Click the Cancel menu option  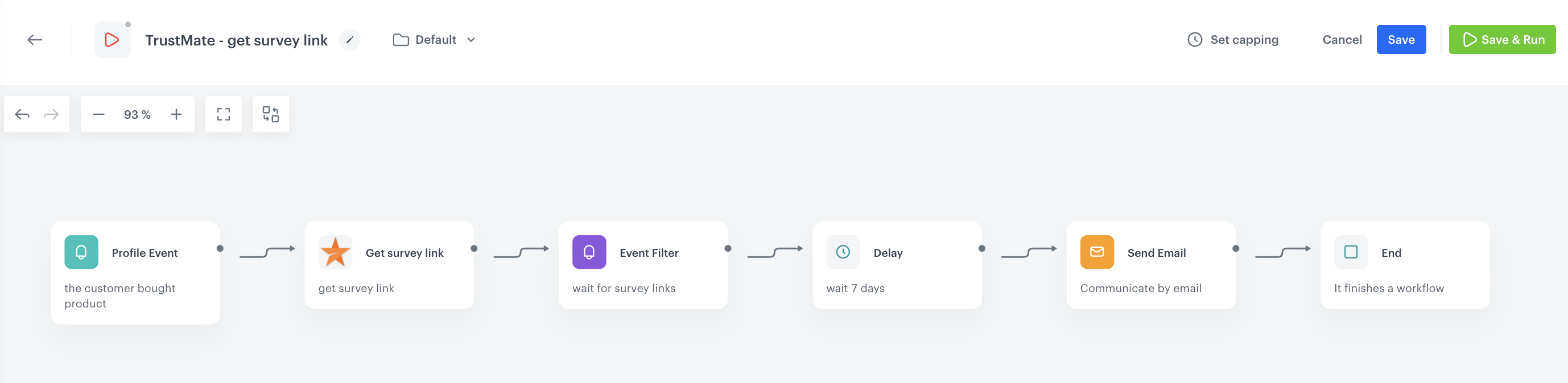pyautogui.click(x=1342, y=39)
